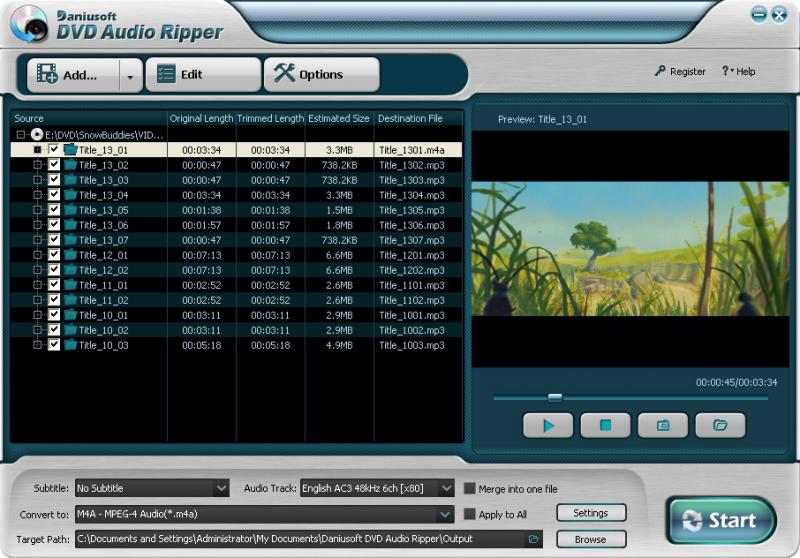The width and height of the screenshot is (800, 558).
Task: Stop the preview playback
Action: 605,425
